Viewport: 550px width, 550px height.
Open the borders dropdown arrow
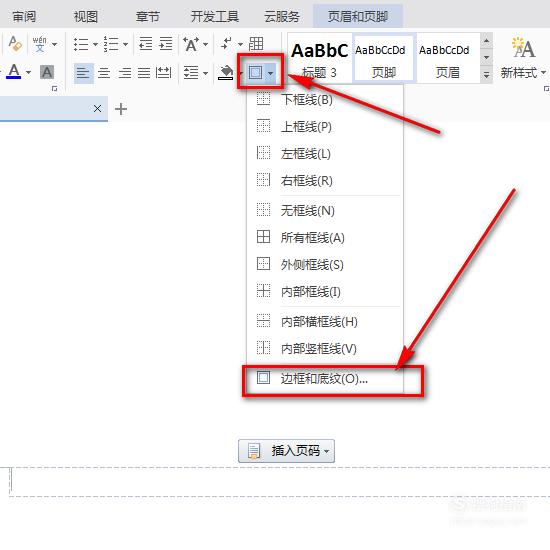coord(270,73)
